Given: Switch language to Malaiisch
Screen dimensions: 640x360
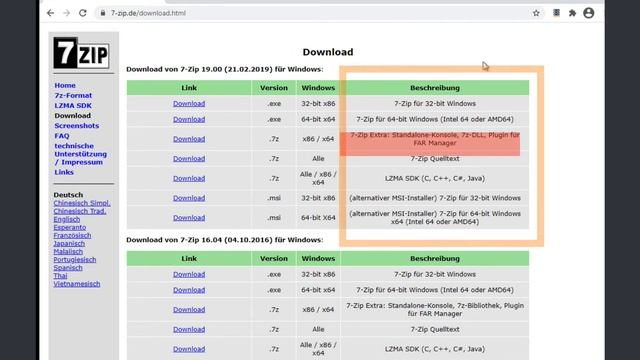Looking at the screenshot, I should click(x=68, y=251).
